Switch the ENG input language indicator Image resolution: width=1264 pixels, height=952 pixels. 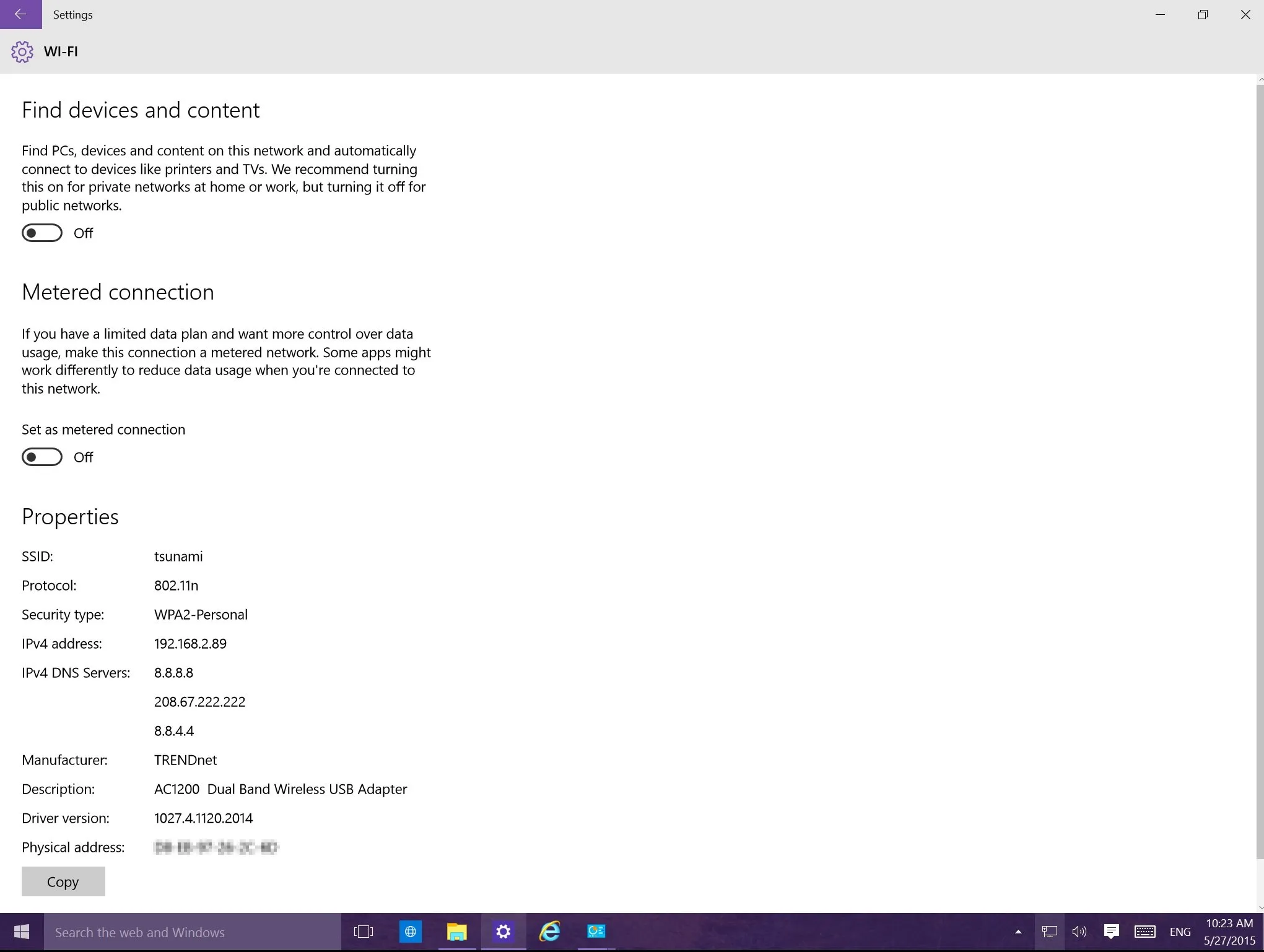click(1180, 932)
